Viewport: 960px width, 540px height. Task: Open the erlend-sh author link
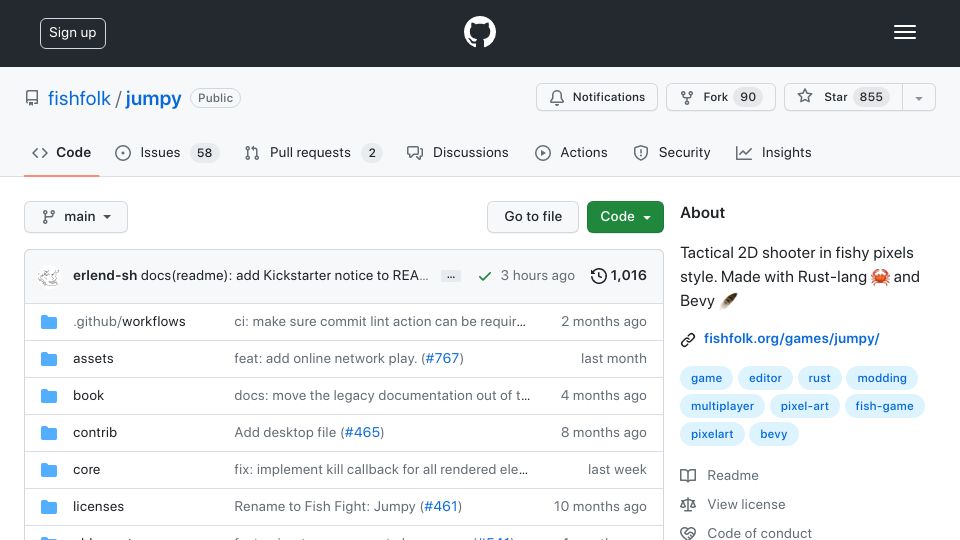(x=105, y=276)
